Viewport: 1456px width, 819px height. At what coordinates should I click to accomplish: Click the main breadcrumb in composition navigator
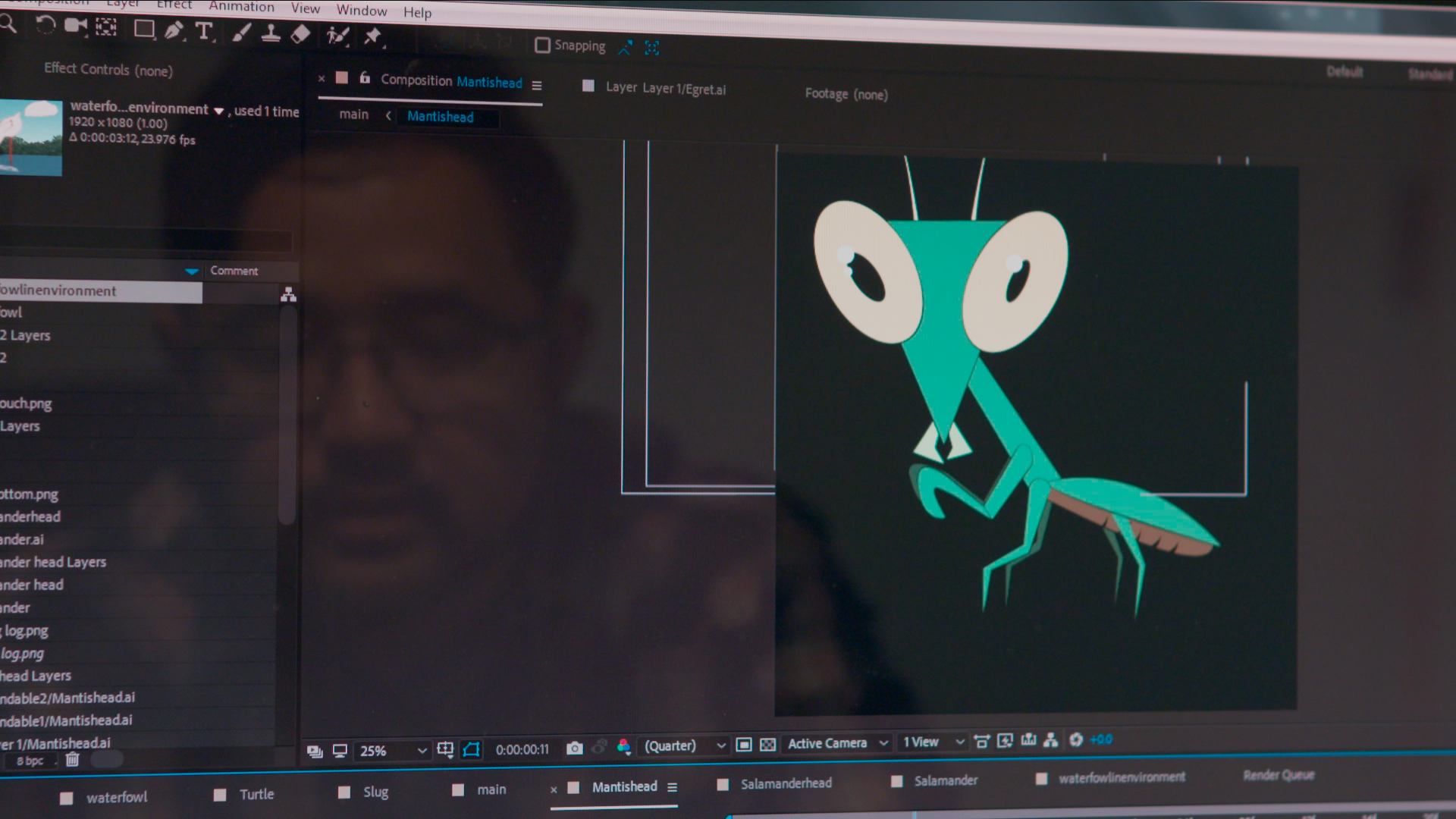353,115
